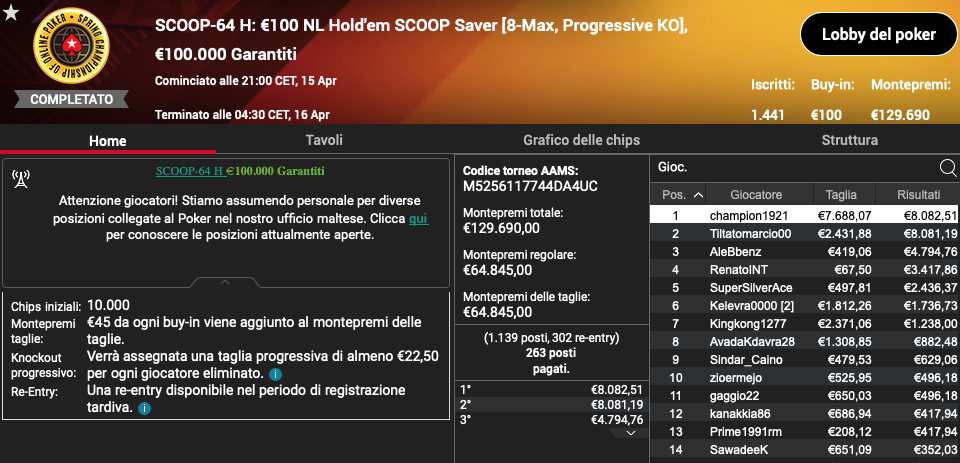Select player Tiltatomarcio00 row

coord(804,233)
